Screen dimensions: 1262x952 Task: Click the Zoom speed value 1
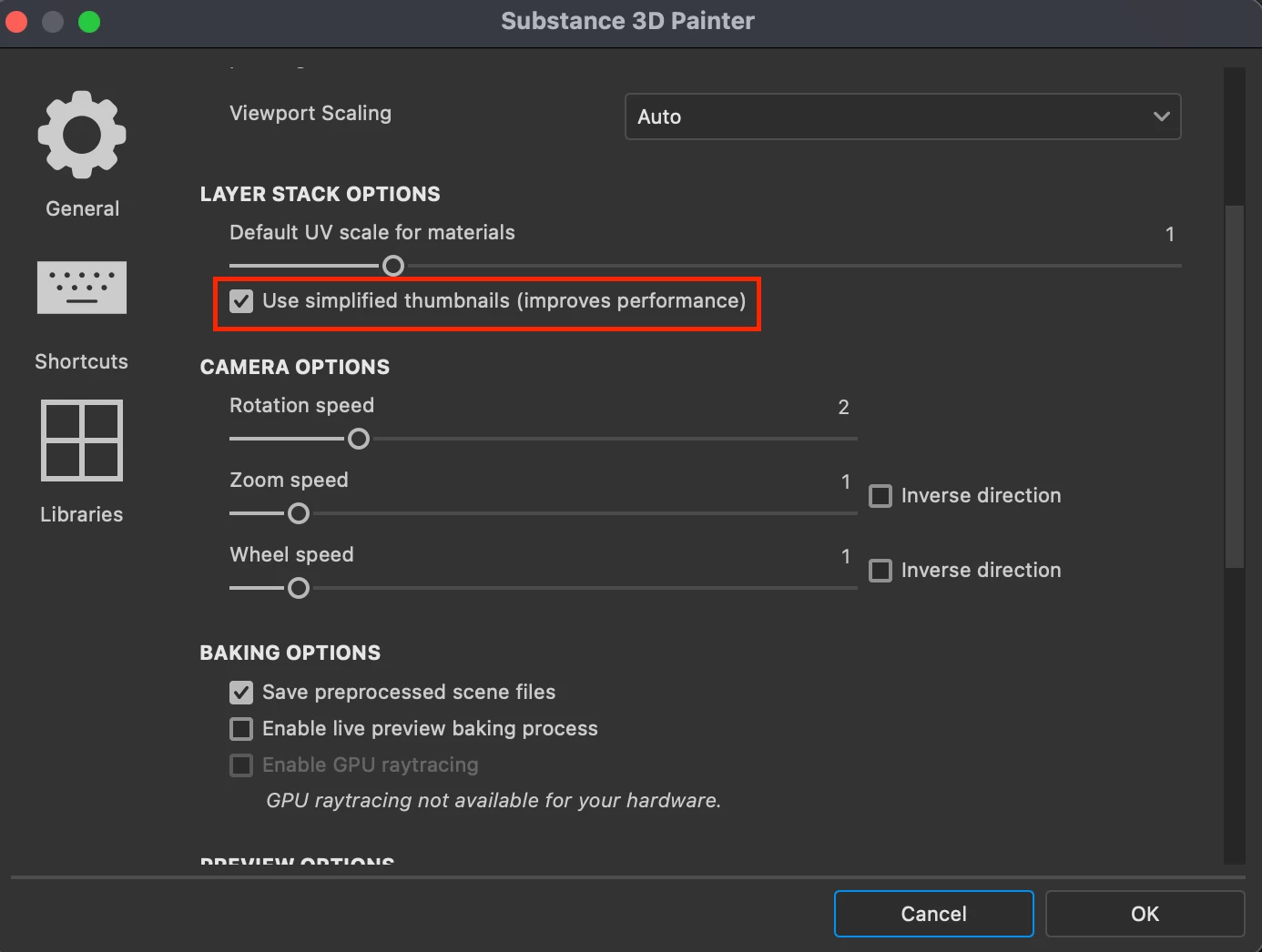click(846, 481)
